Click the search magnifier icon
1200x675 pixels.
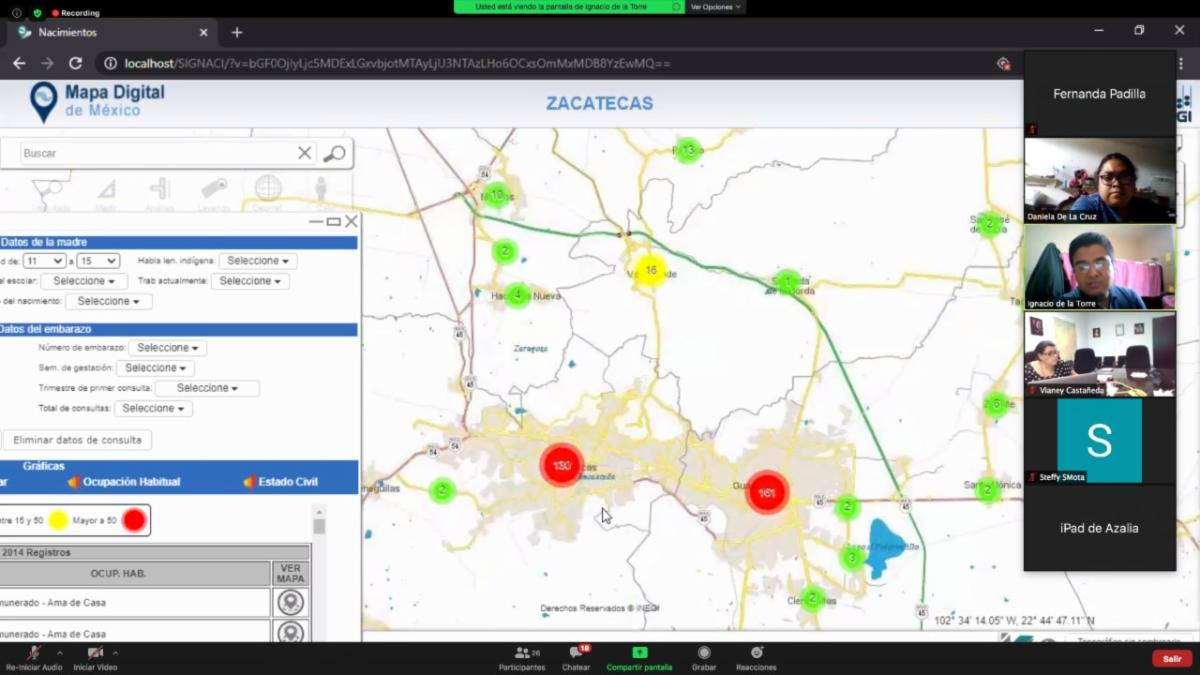click(335, 153)
